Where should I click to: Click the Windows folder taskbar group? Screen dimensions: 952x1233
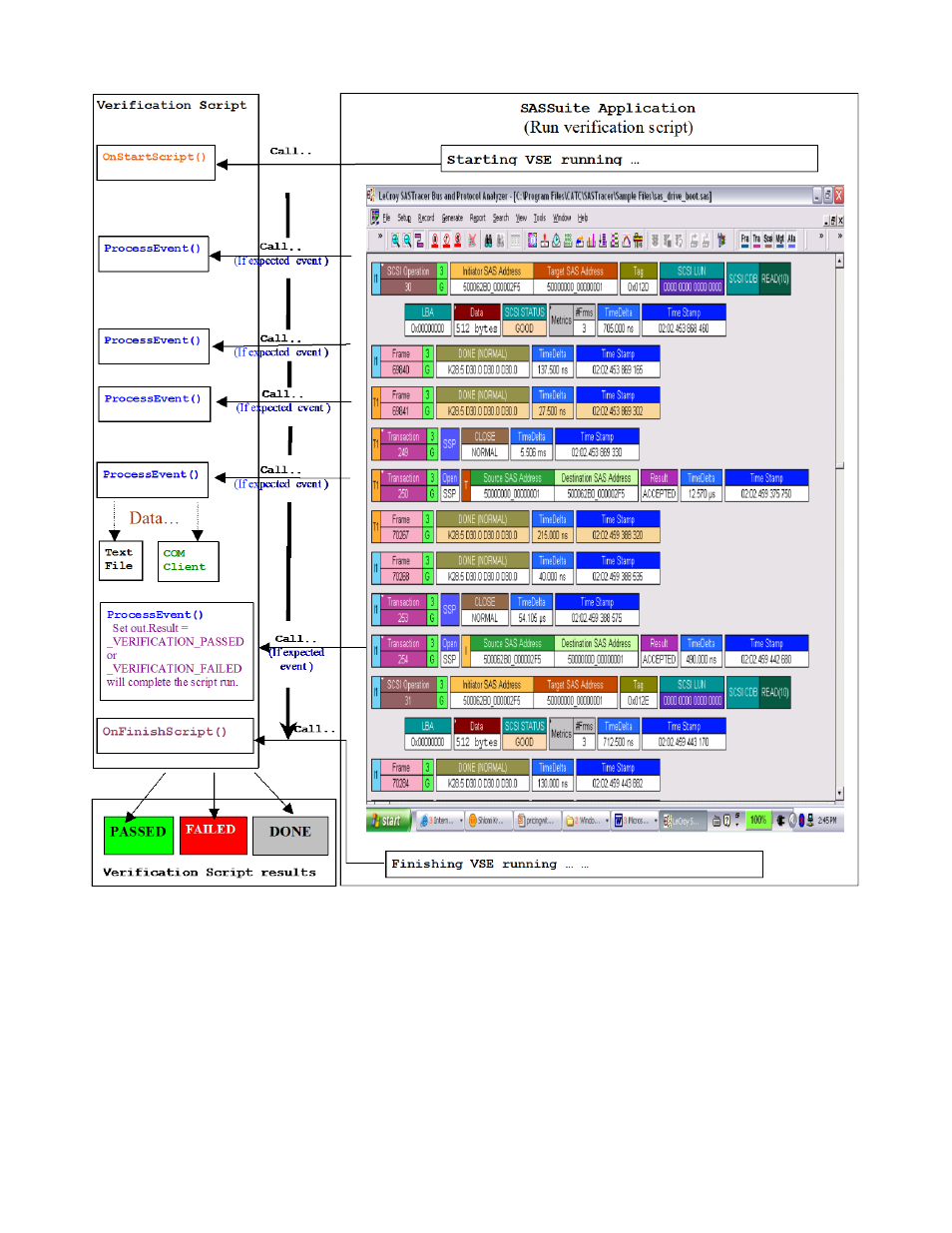tap(586, 821)
